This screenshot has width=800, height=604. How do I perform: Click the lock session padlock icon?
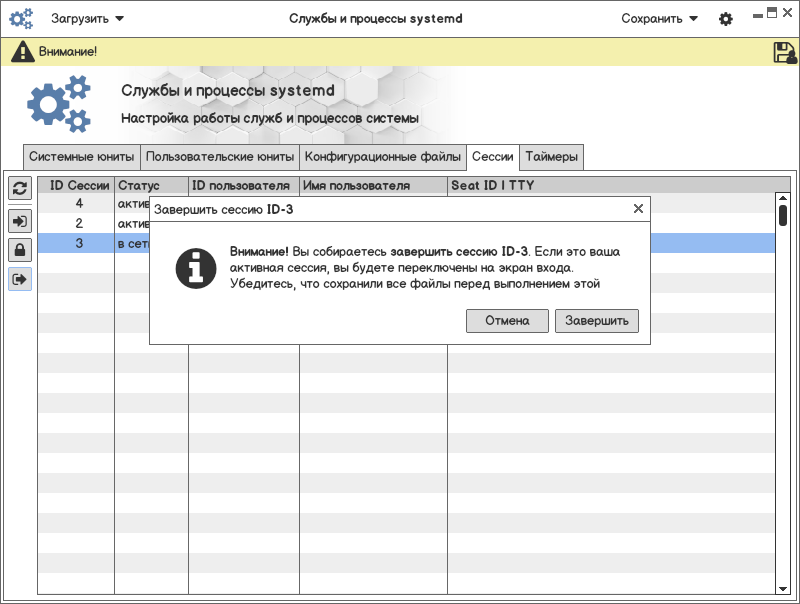[x=19, y=249]
